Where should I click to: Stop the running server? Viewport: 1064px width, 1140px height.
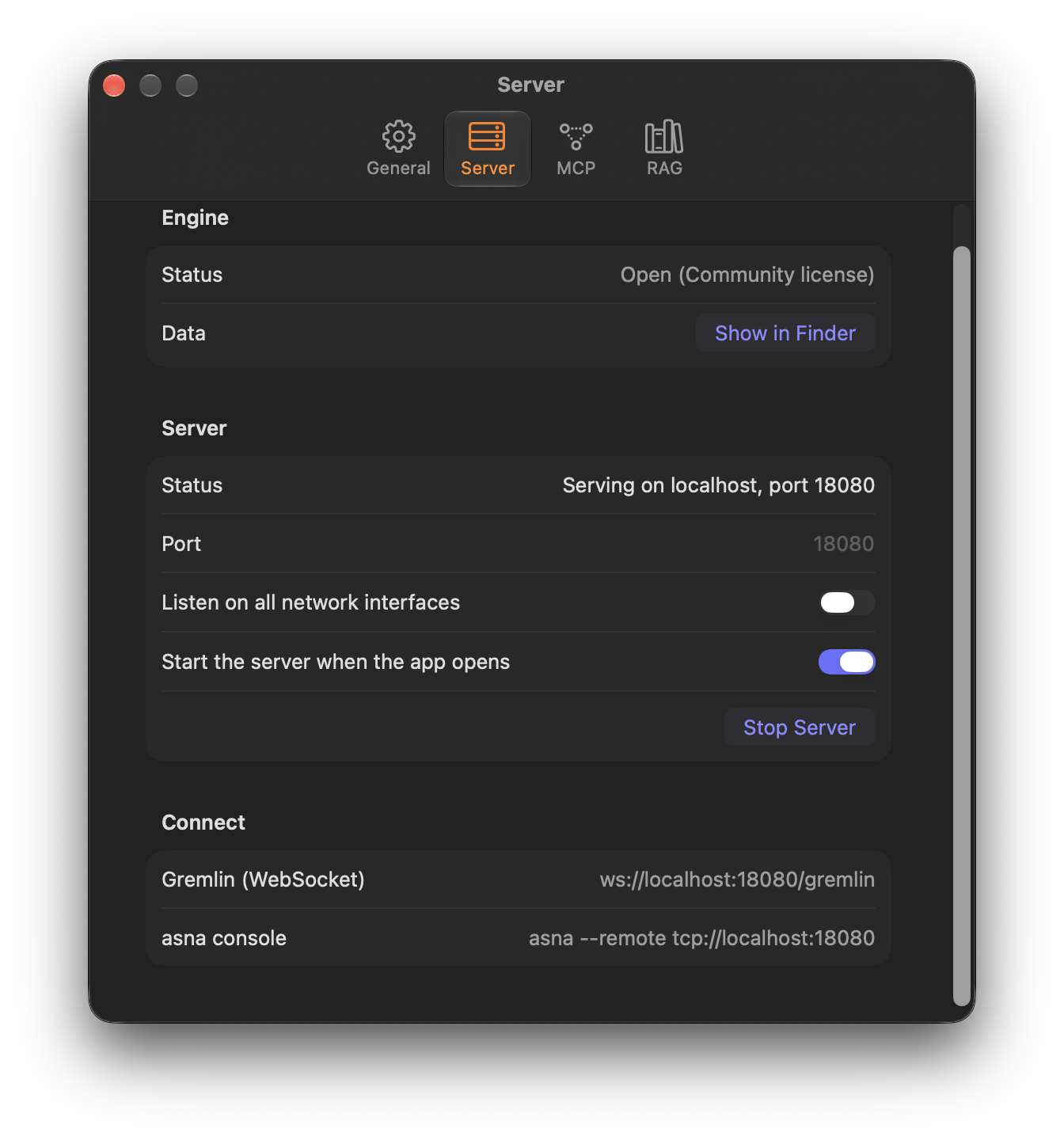tap(800, 728)
